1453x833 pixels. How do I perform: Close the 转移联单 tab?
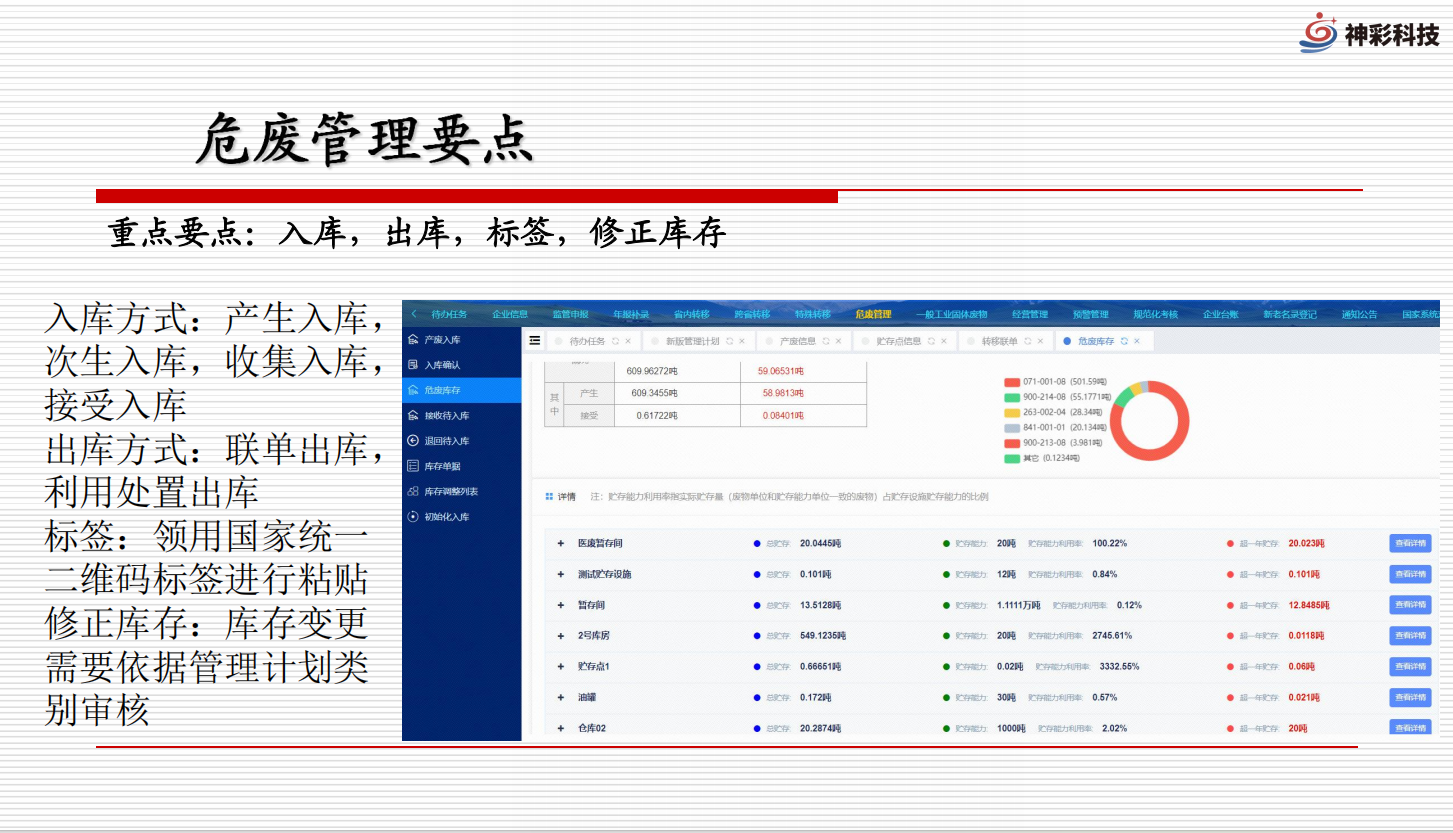[x=1040, y=341]
